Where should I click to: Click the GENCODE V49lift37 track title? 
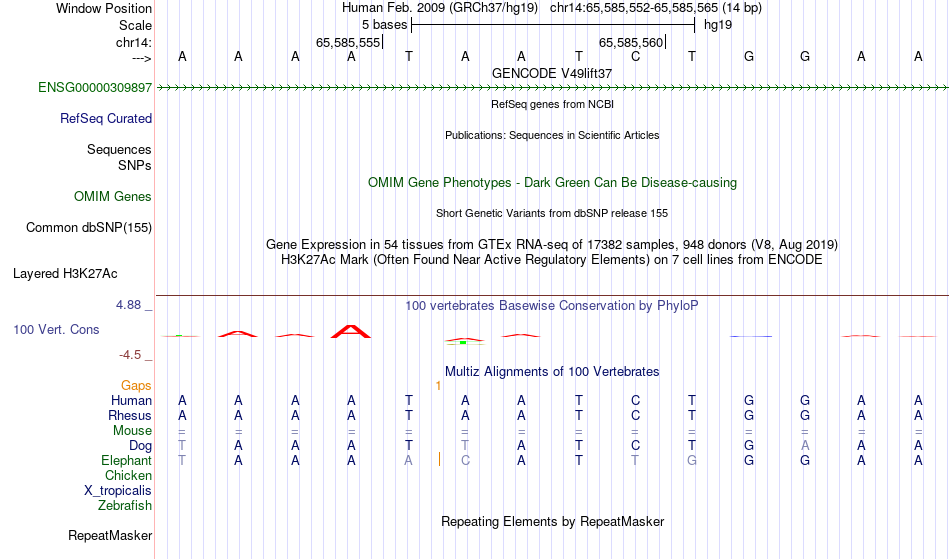point(552,73)
